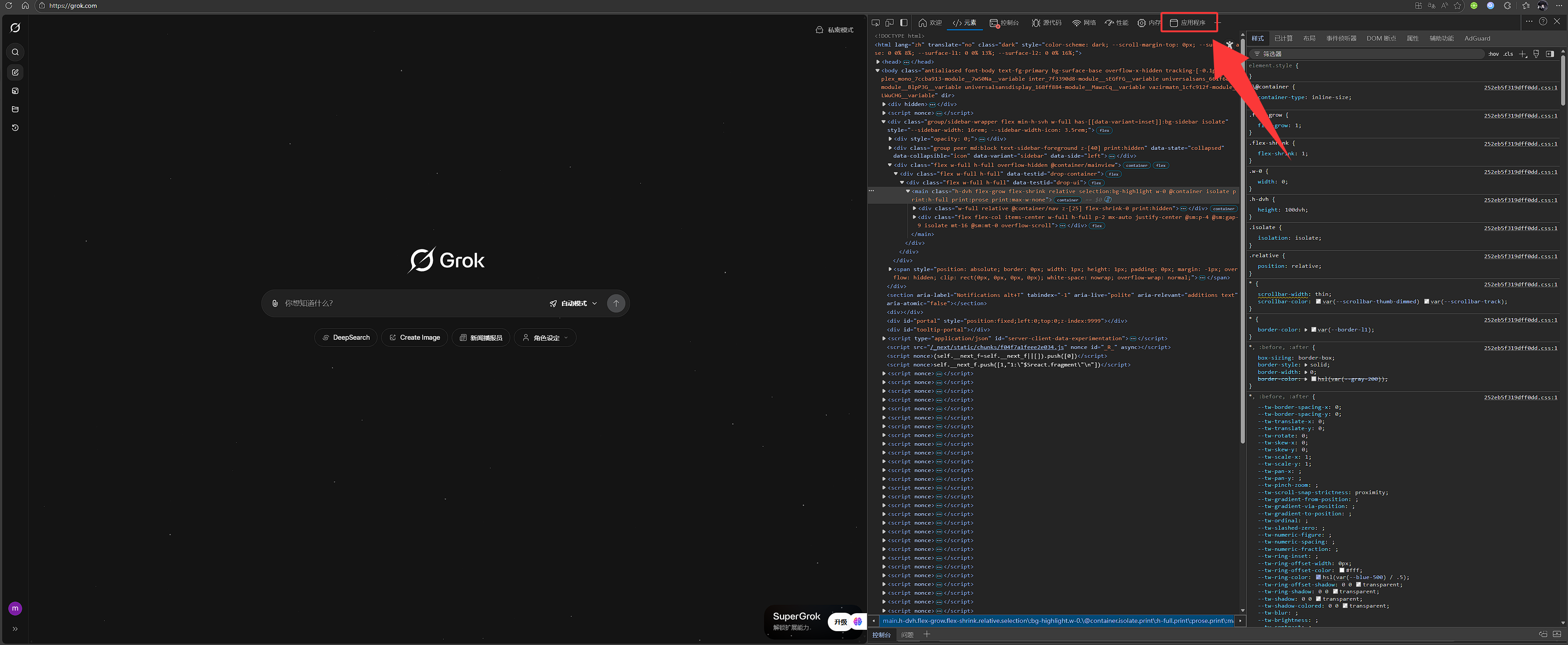Screen dimensions: 1568x645
Task: Open history icon in Grok sidebar
Action: point(15,128)
